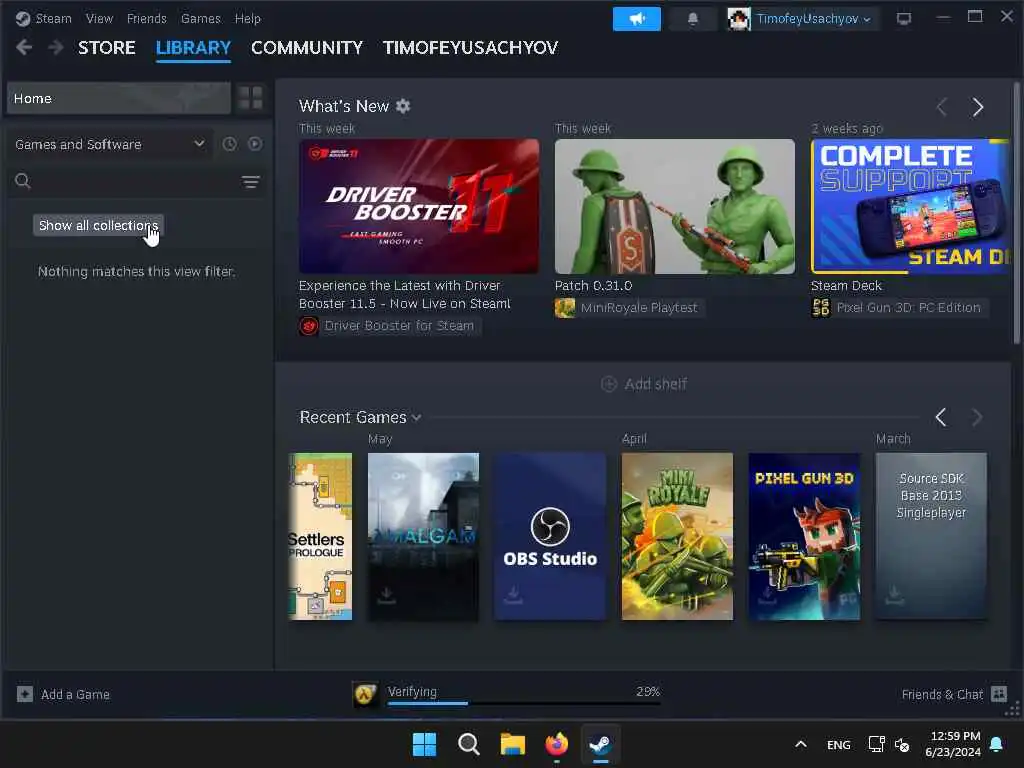1024x768 pixels.
Task: Click Add a Game label
Action: coord(75,694)
